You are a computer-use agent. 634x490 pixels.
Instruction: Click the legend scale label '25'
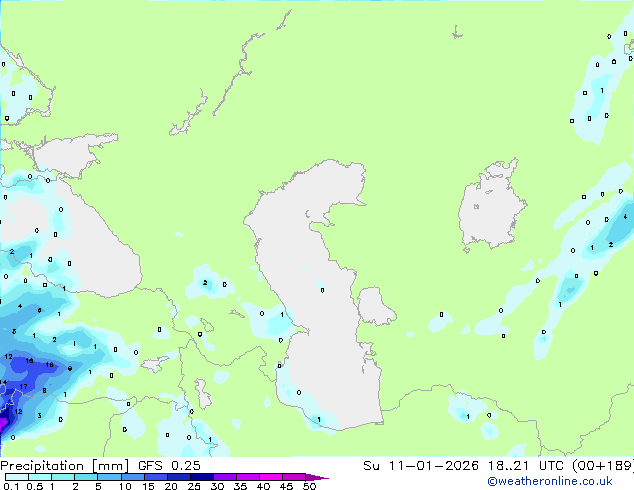pyautogui.click(x=194, y=486)
